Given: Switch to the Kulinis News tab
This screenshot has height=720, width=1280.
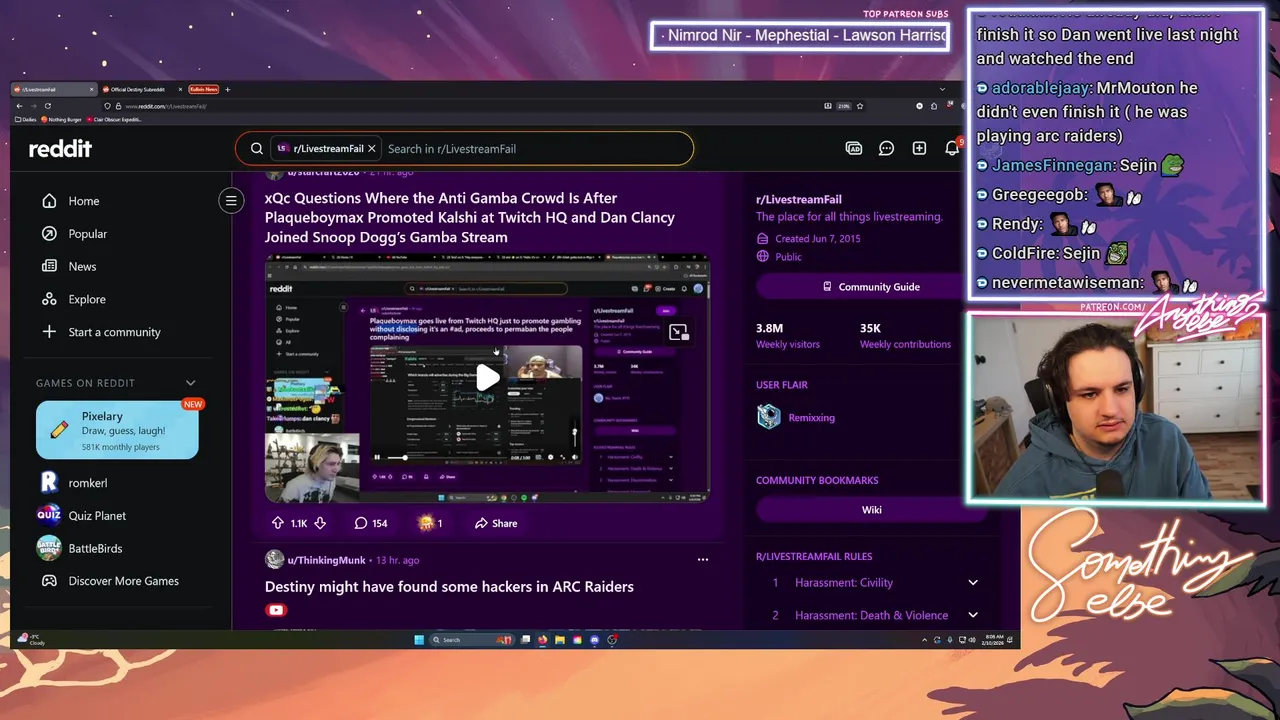Looking at the screenshot, I should (x=203, y=90).
